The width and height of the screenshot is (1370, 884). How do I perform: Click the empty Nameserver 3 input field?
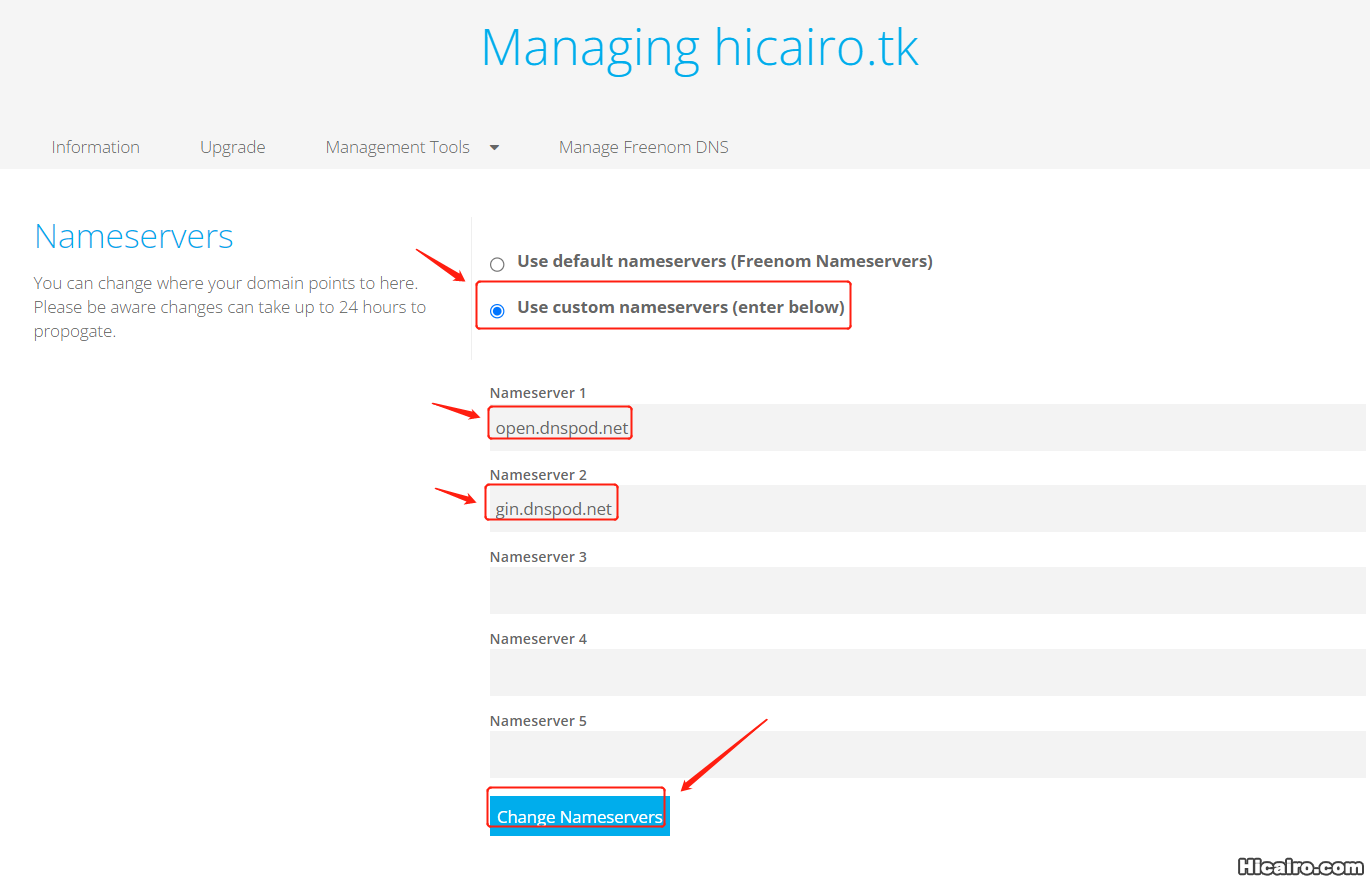click(926, 591)
